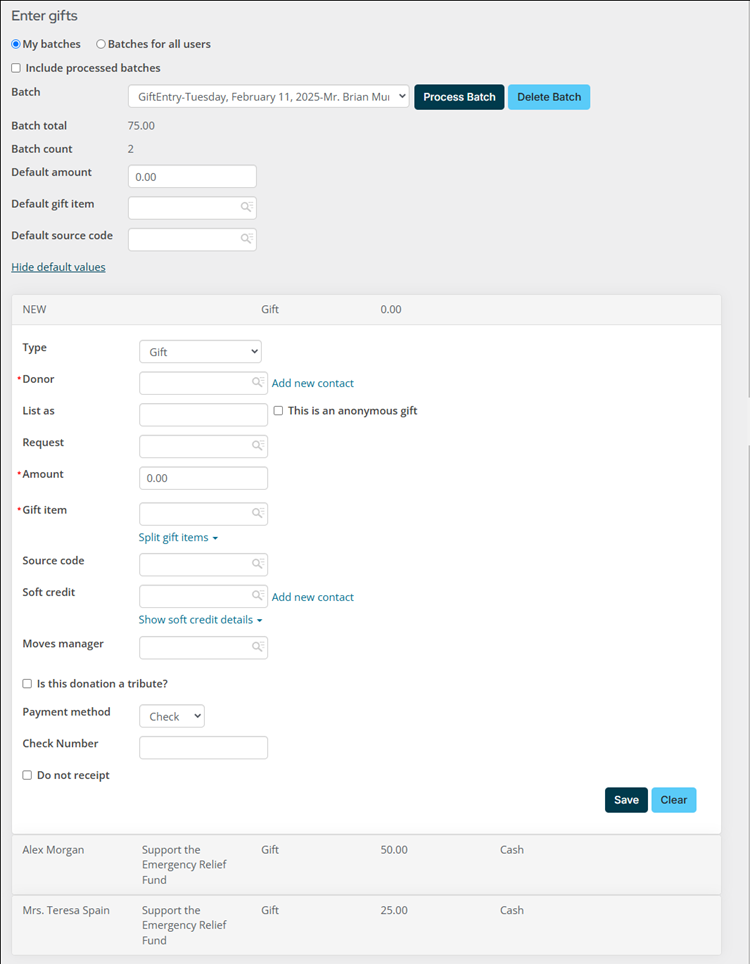The height and width of the screenshot is (964, 750).
Task: Check This is an anonymous gift
Action: 278,411
